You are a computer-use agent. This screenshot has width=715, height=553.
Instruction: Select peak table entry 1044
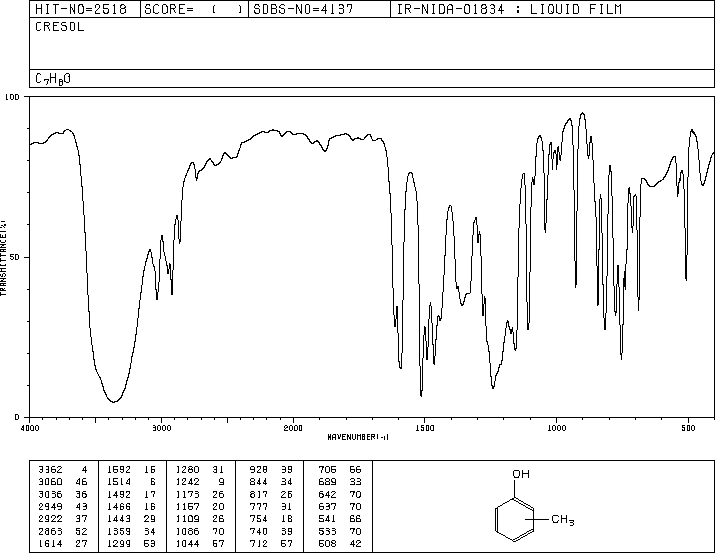tap(187, 543)
